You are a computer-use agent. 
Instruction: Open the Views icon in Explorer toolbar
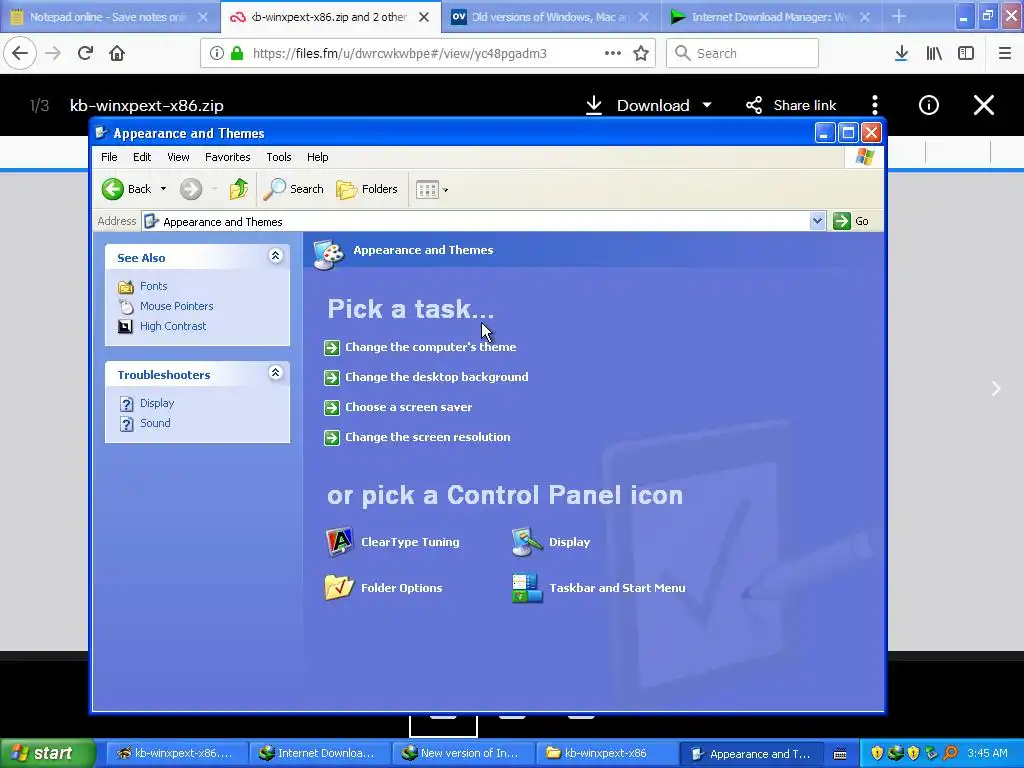[x=427, y=190]
